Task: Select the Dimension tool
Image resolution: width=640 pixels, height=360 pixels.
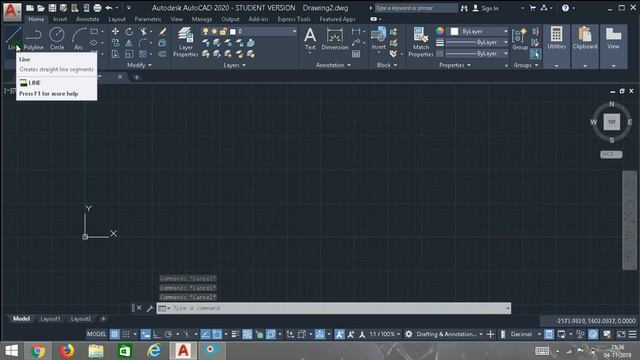Action: (335, 39)
